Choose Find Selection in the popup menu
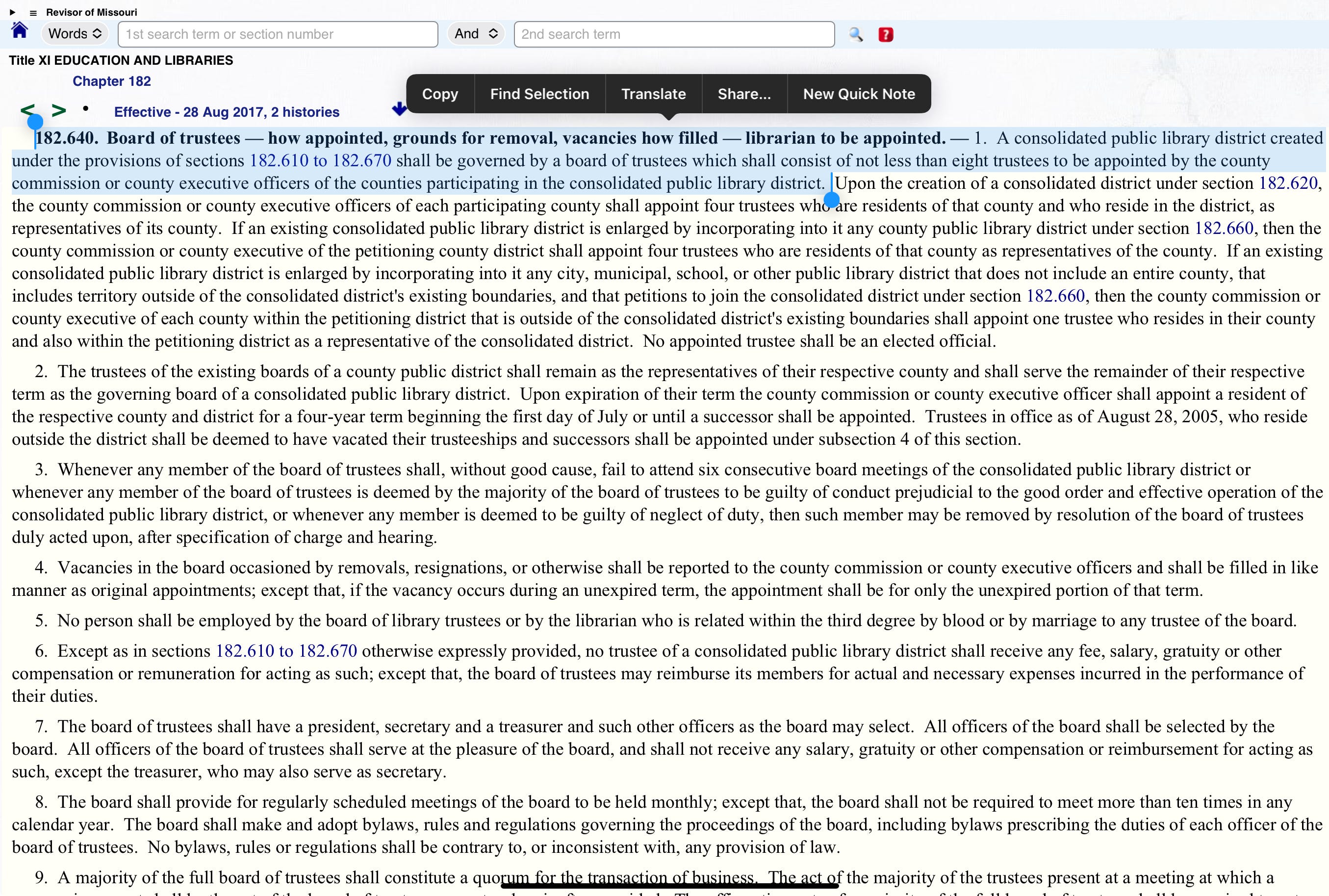 click(539, 94)
